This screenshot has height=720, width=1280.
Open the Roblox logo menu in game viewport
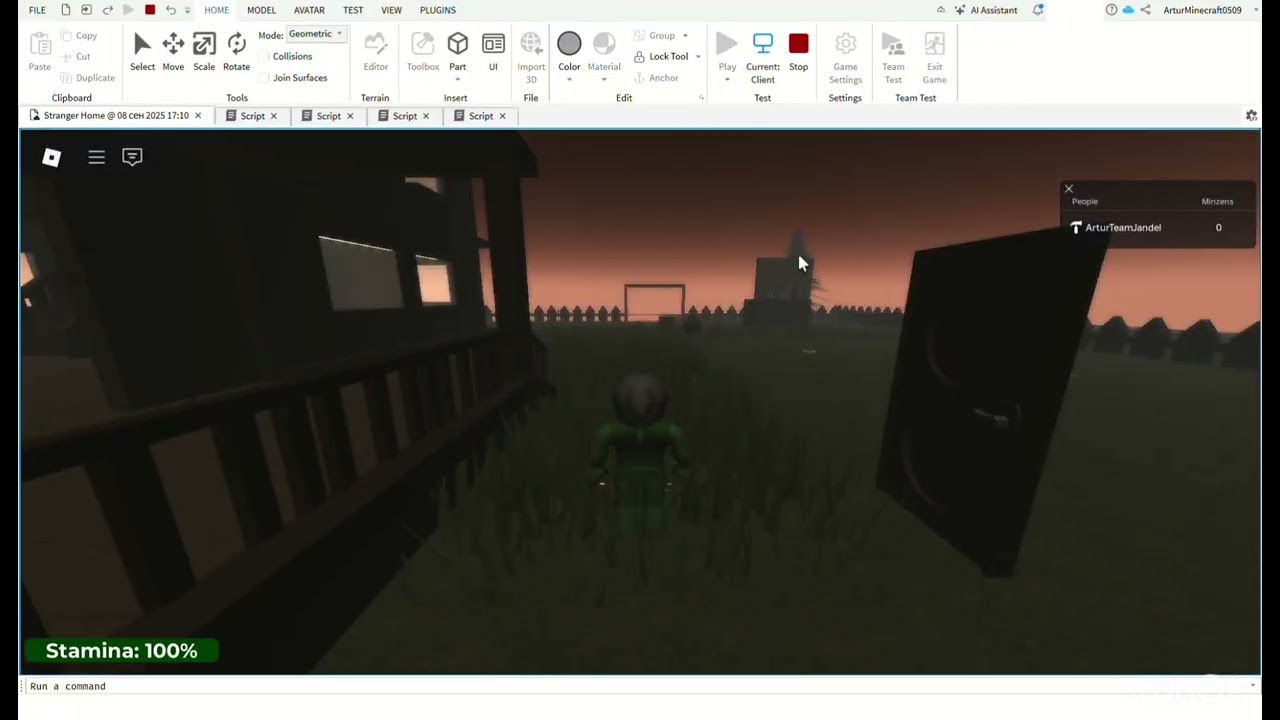[x=52, y=157]
